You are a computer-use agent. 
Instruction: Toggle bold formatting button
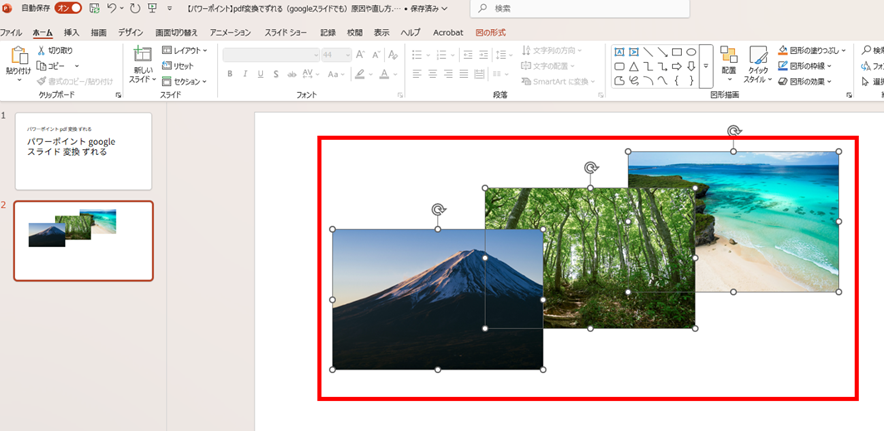click(230, 74)
